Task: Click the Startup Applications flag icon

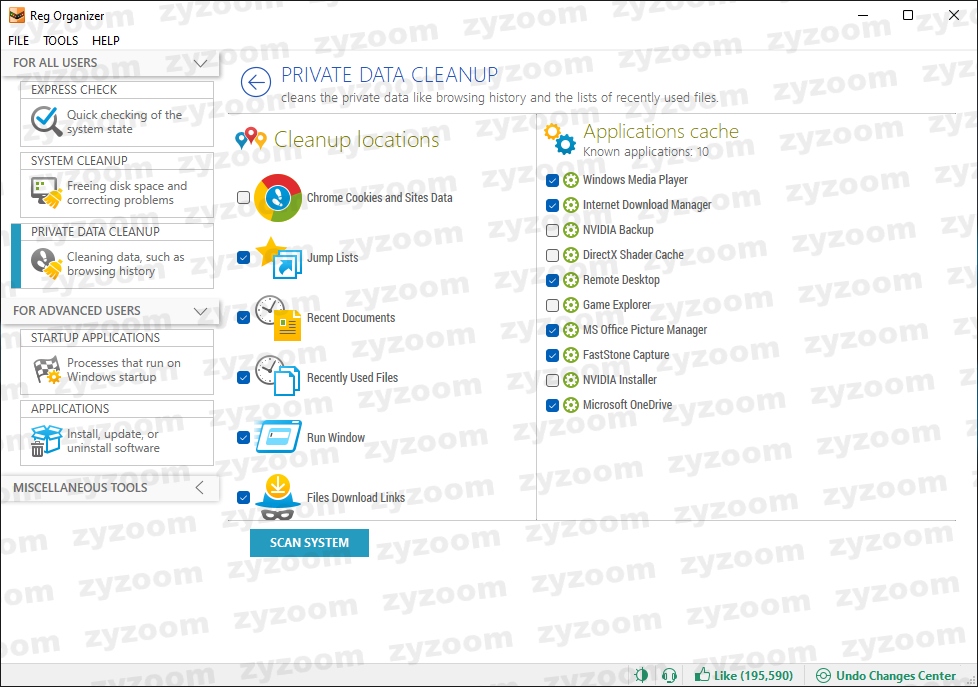Action: (47, 369)
